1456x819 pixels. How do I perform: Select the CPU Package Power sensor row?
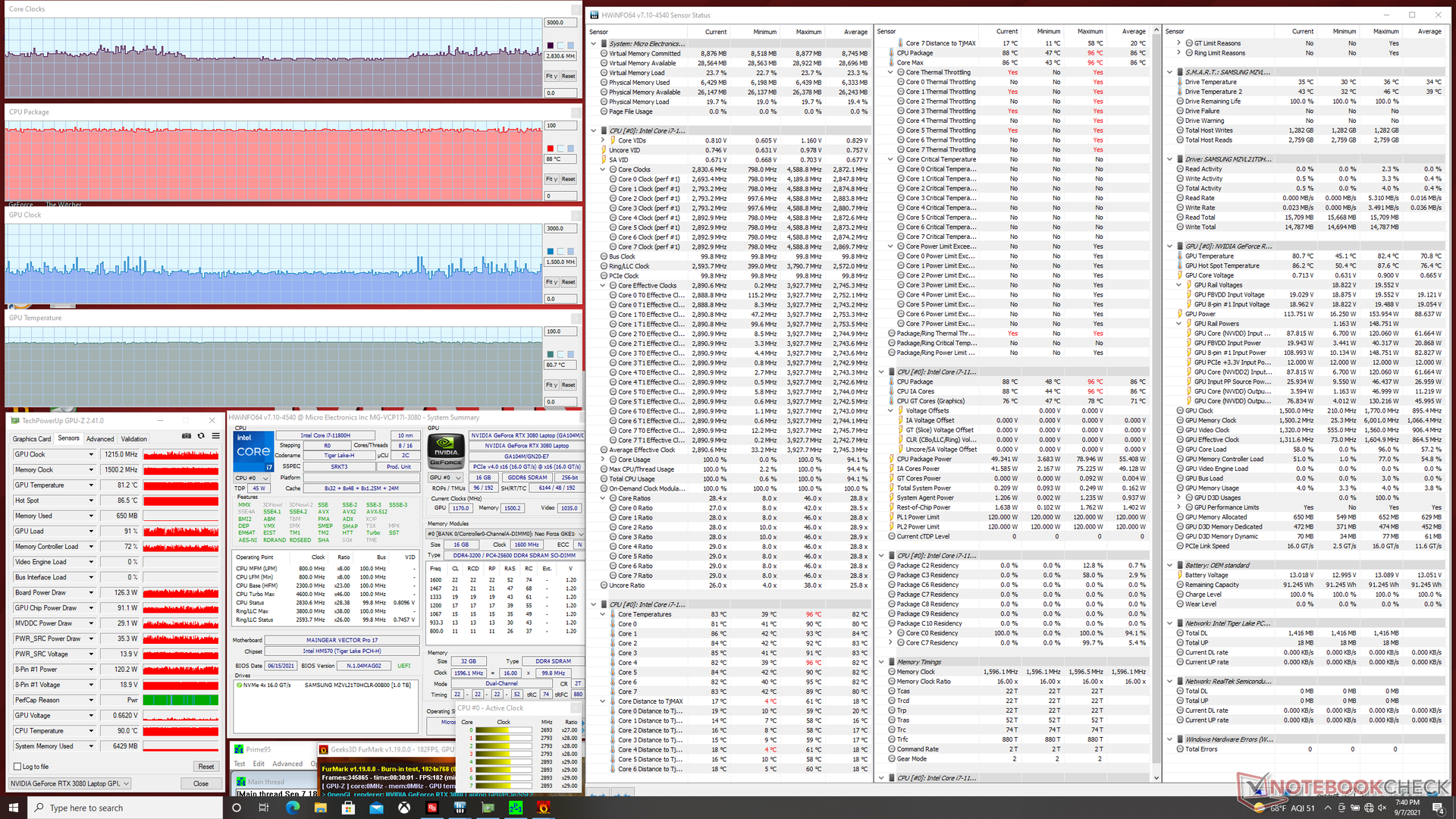tap(1018, 459)
